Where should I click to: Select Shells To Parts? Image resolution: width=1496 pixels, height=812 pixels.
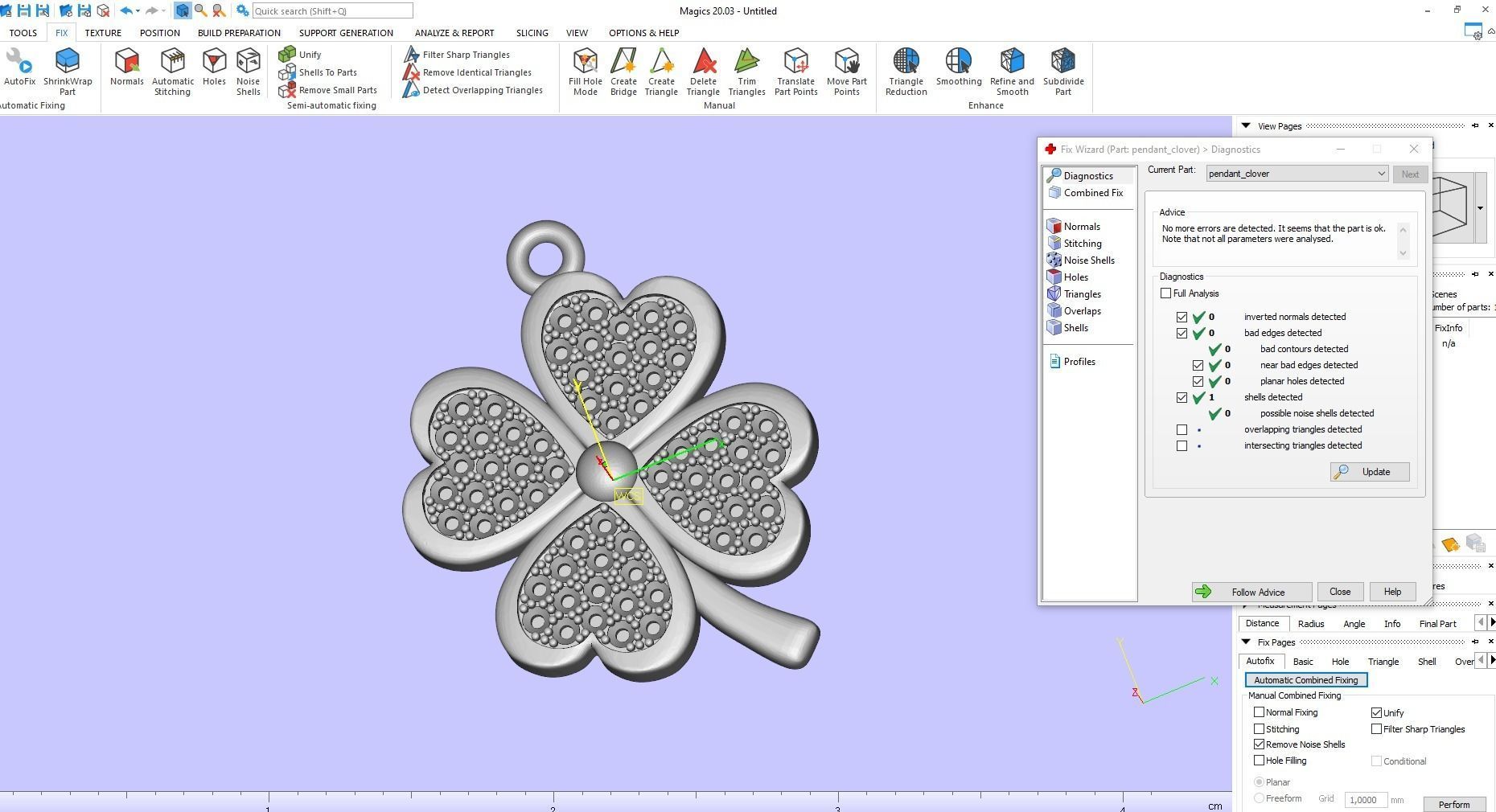click(x=319, y=72)
